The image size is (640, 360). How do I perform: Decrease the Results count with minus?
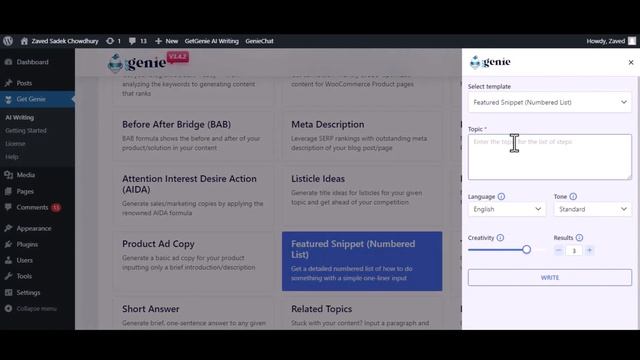558,250
